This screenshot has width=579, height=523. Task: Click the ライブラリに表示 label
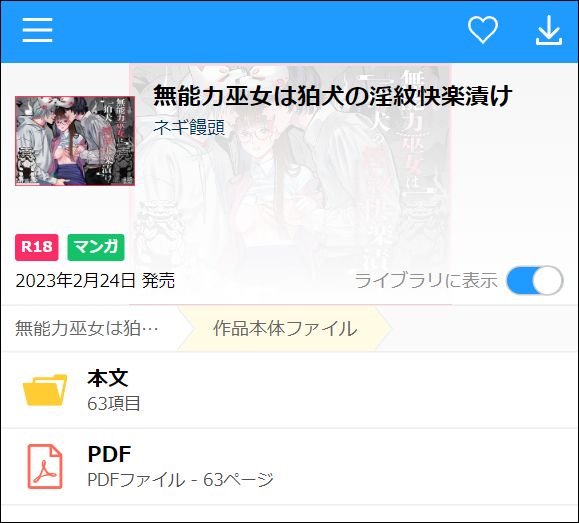[426, 281]
